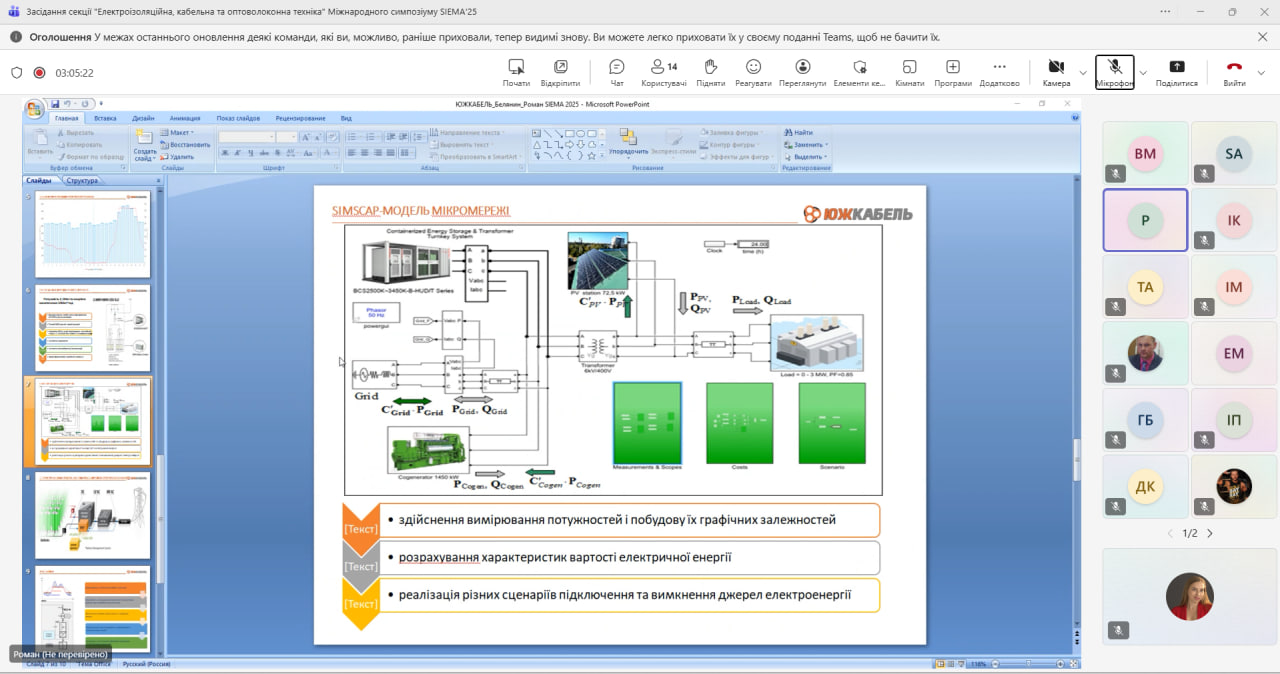Viewport: 1280px width, 674px height.
Task: Toggle the Мікрофон mute button
Action: click(x=1114, y=72)
